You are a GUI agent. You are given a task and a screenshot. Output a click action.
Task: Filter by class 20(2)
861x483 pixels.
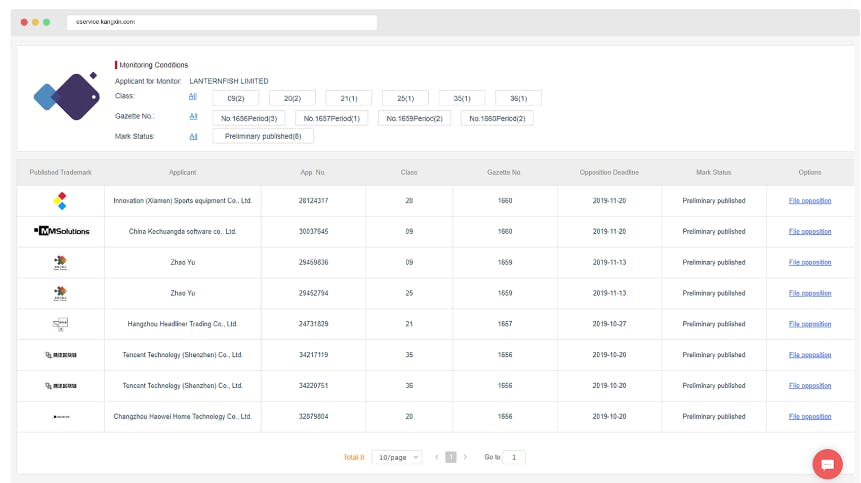click(x=292, y=98)
